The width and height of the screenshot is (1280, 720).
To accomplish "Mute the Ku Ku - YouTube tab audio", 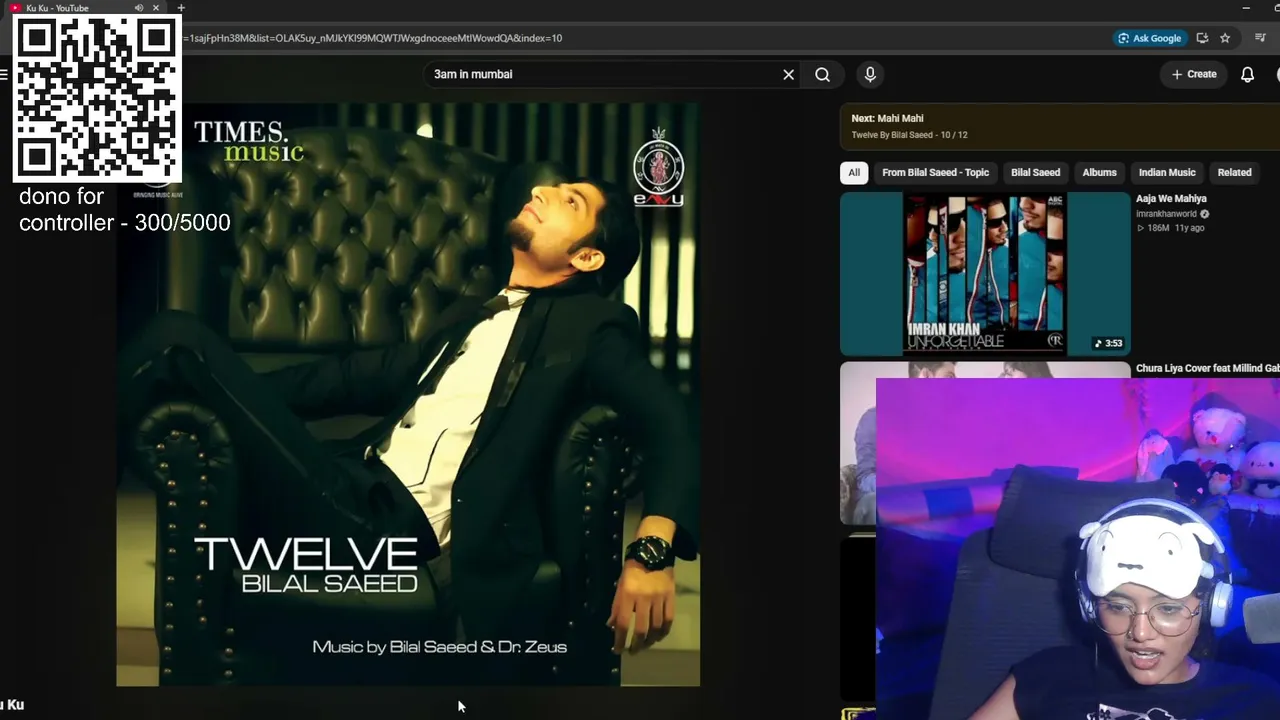I will point(139,8).
